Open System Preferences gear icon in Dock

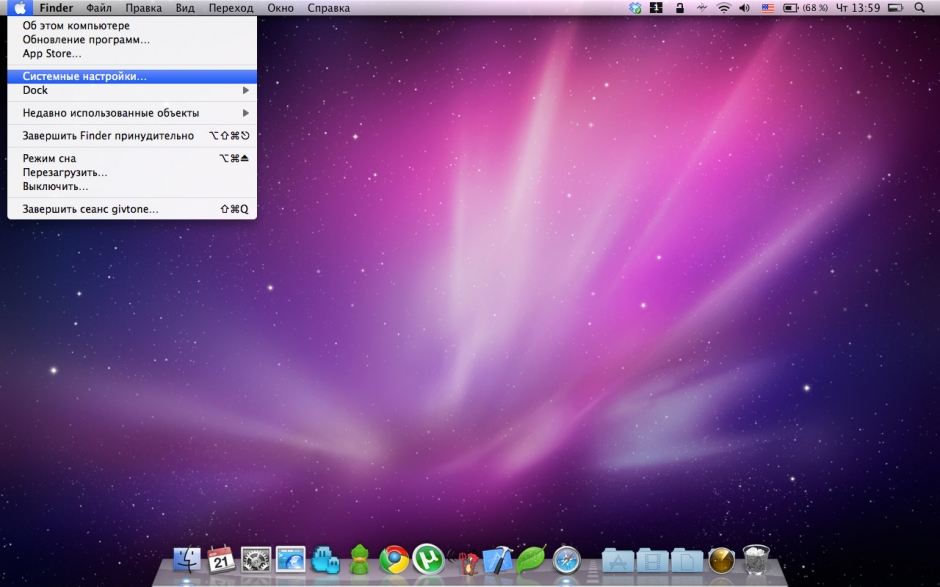click(x=256, y=561)
